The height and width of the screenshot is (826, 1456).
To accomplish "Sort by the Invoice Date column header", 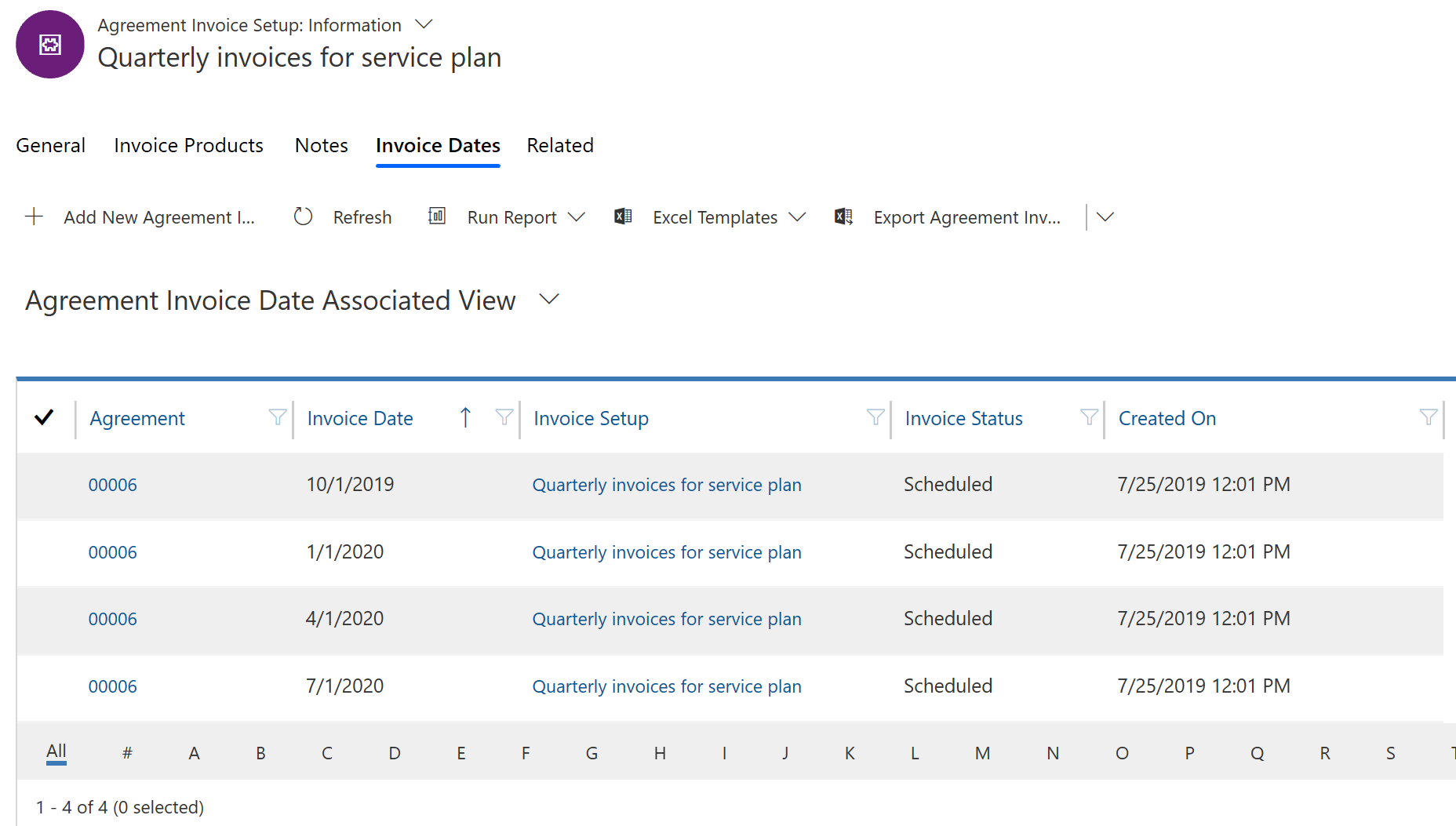I will coord(360,418).
